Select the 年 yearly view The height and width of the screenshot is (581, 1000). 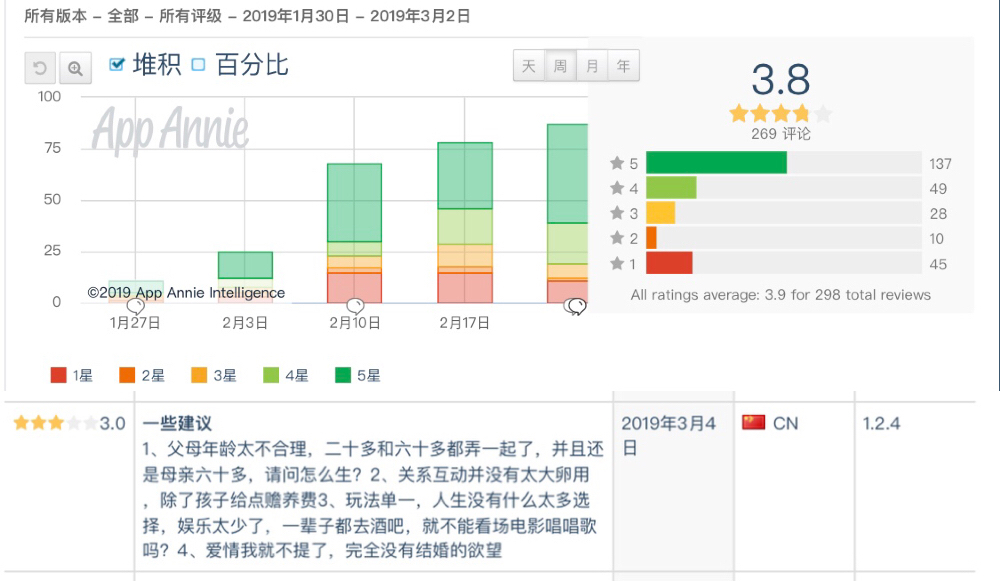pos(623,66)
